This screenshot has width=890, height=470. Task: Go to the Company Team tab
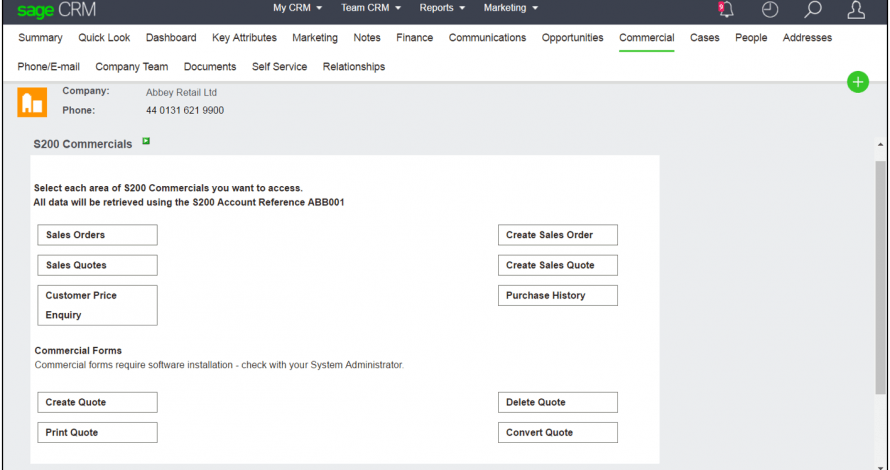pyautogui.click(x=132, y=66)
